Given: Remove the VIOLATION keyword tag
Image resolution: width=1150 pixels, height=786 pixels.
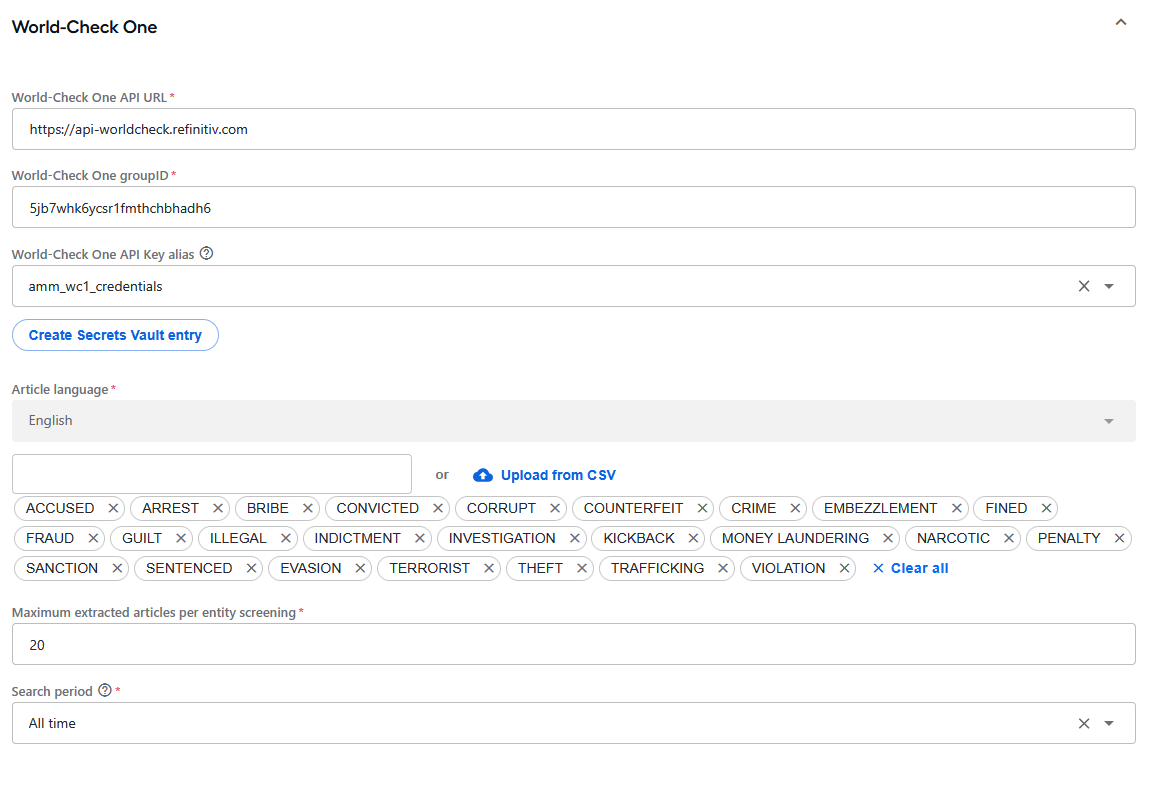Looking at the screenshot, I should coord(844,568).
